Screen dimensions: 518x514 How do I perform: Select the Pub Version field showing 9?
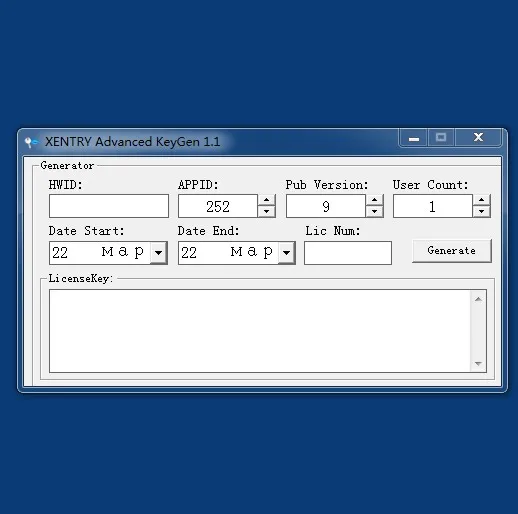[x=326, y=206]
